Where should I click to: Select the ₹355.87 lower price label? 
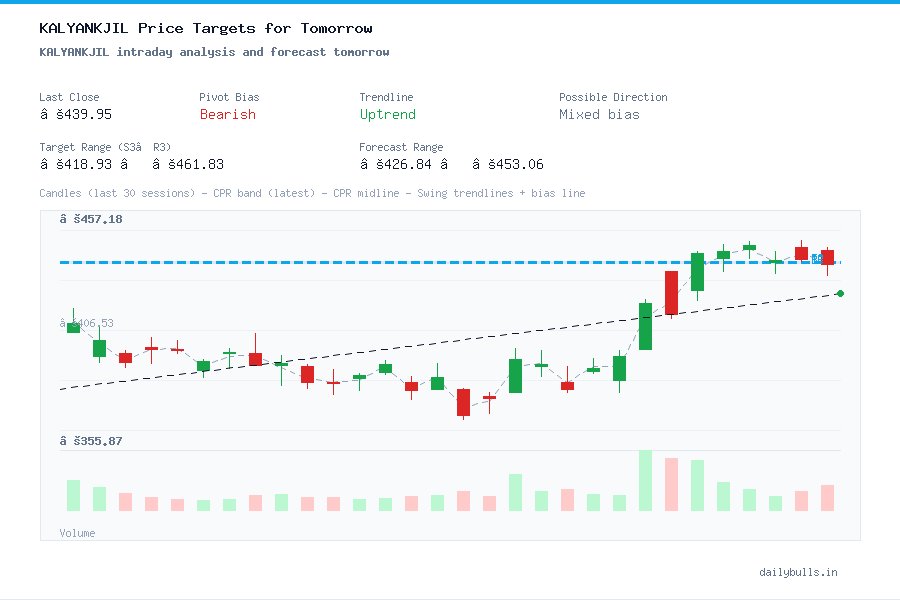point(94,440)
